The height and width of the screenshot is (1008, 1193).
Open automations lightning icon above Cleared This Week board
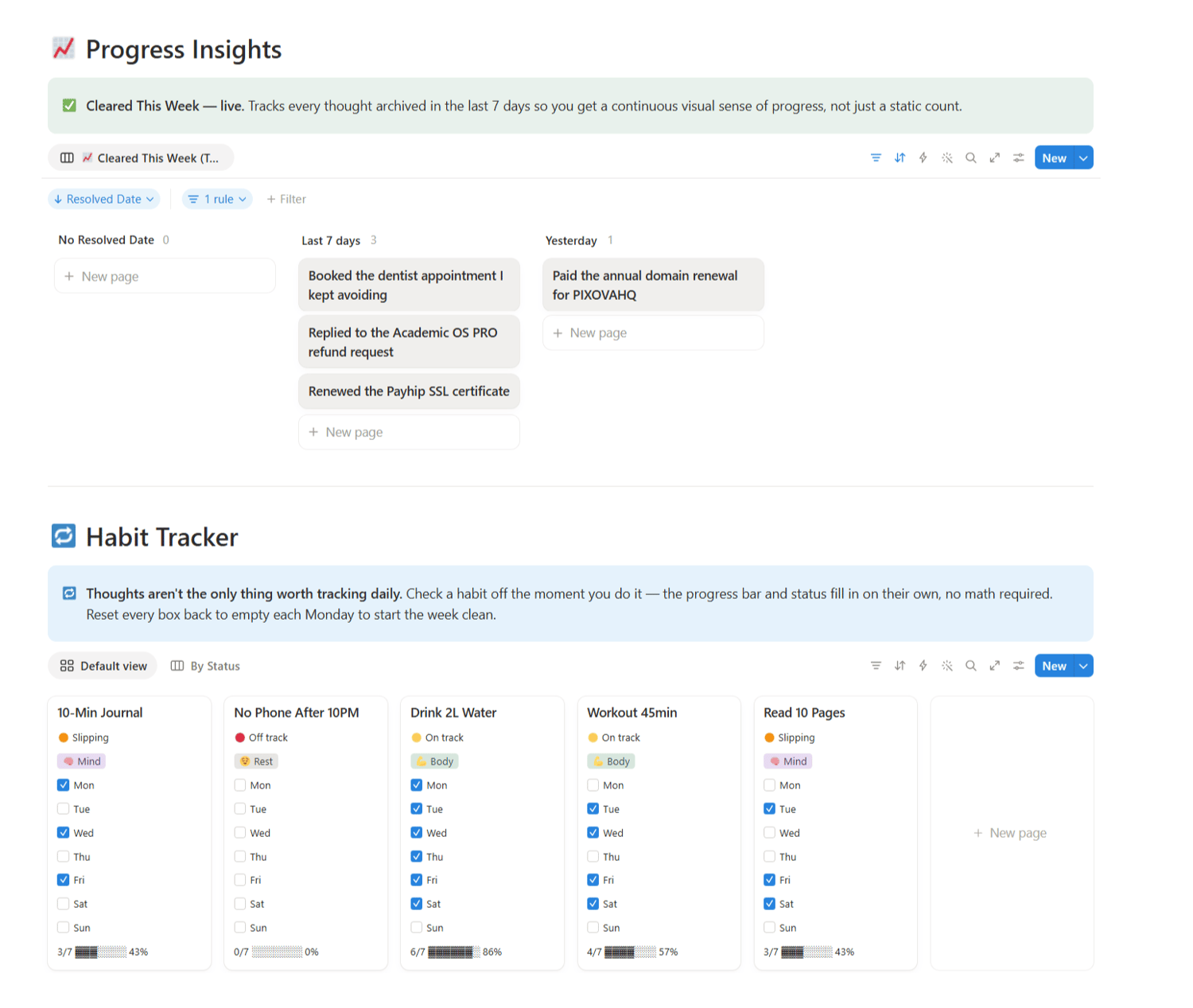(x=923, y=158)
